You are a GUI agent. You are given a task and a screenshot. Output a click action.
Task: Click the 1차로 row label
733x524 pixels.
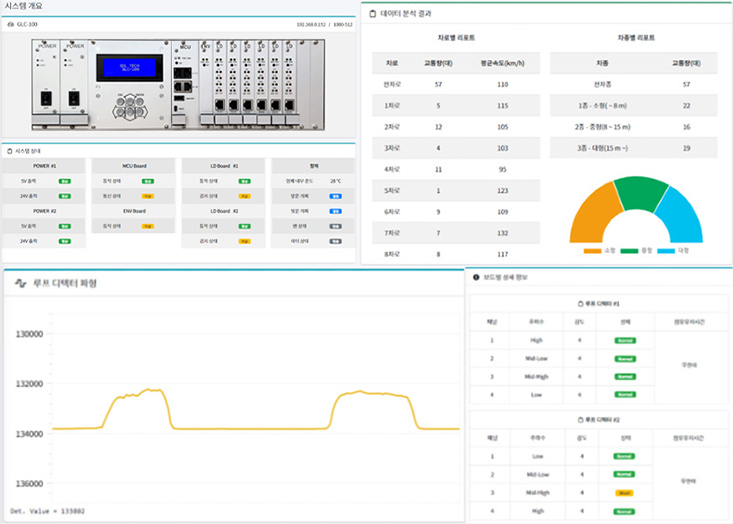[x=392, y=106]
